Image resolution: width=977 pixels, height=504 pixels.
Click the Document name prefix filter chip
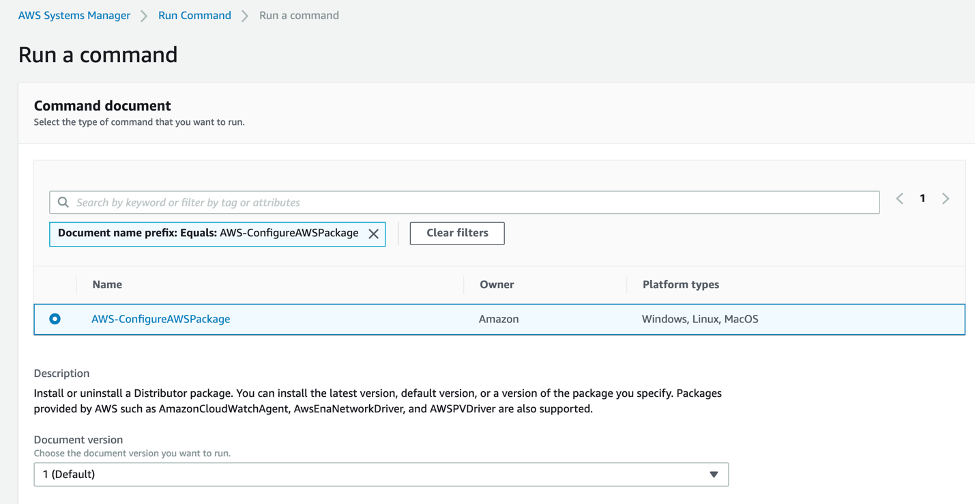[217, 234]
